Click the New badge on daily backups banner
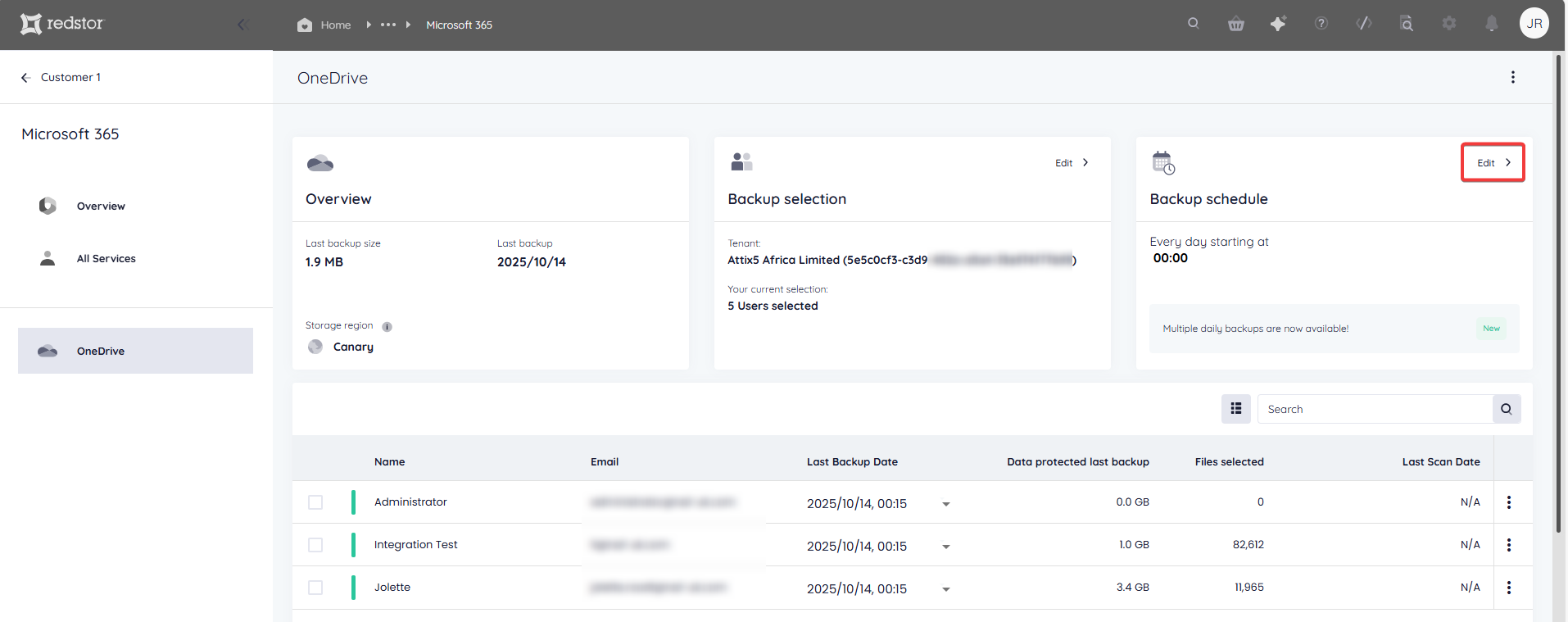1568x622 pixels. pos(1491,329)
